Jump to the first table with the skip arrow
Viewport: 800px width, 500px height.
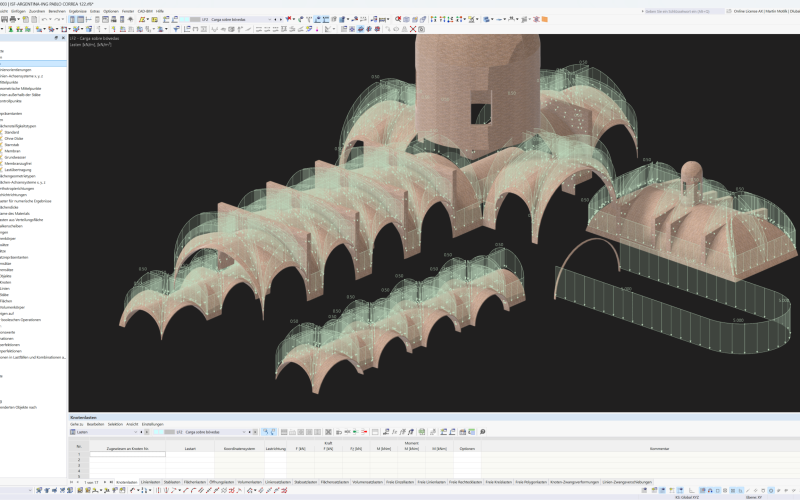point(71,482)
